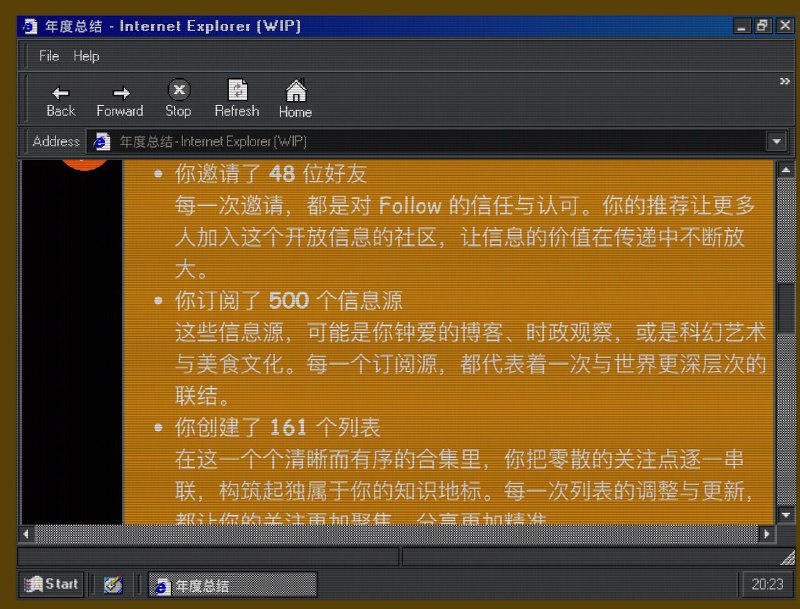
Task: Expand the toolbar overflow chevron
Action: click(786, 82)
